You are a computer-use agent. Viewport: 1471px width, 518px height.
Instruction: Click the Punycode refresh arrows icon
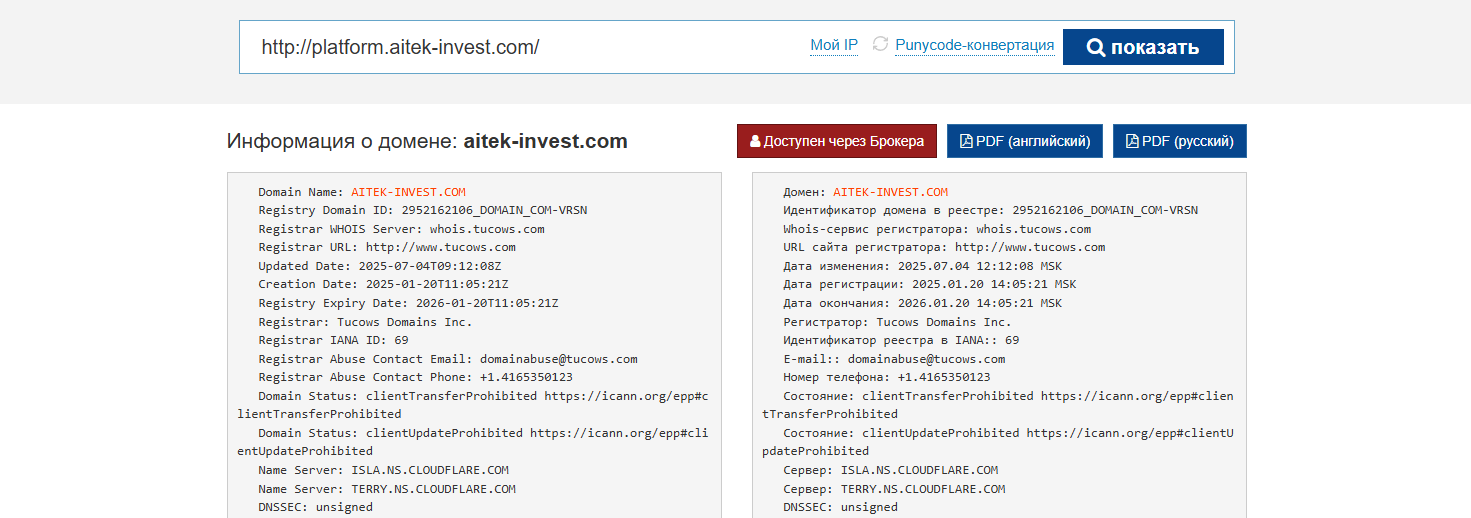pos(880,44)
